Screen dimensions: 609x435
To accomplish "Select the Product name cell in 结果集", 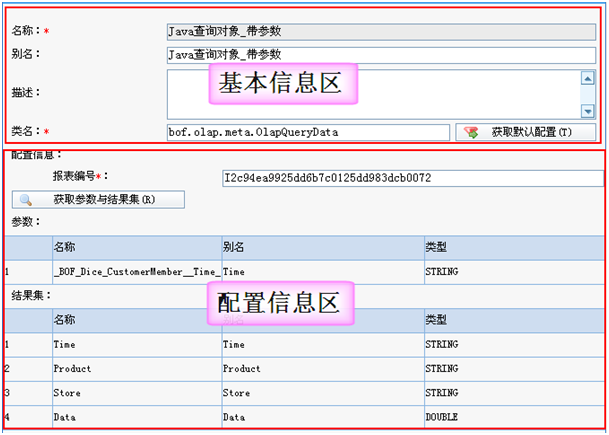I will click(137, 369).
